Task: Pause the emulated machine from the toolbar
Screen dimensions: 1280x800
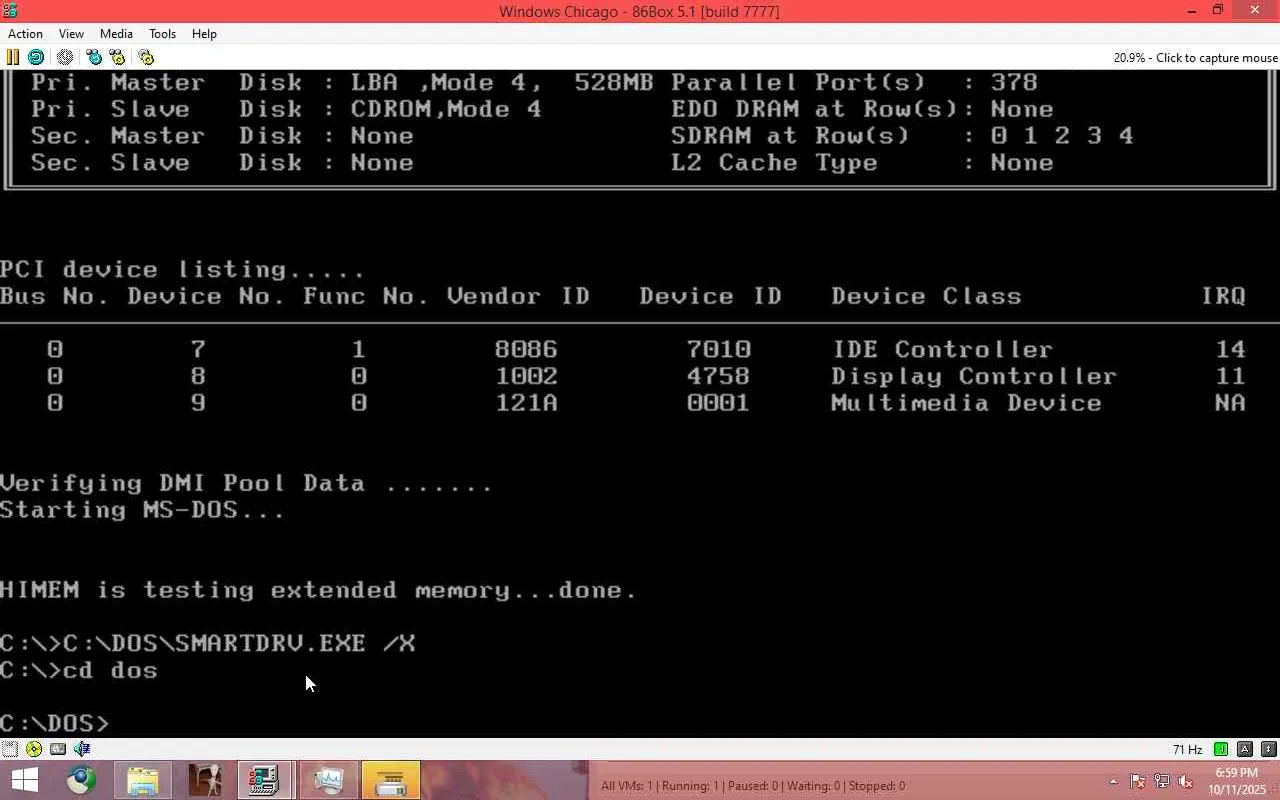Action: pyautogui.click(x=13, y=57)
